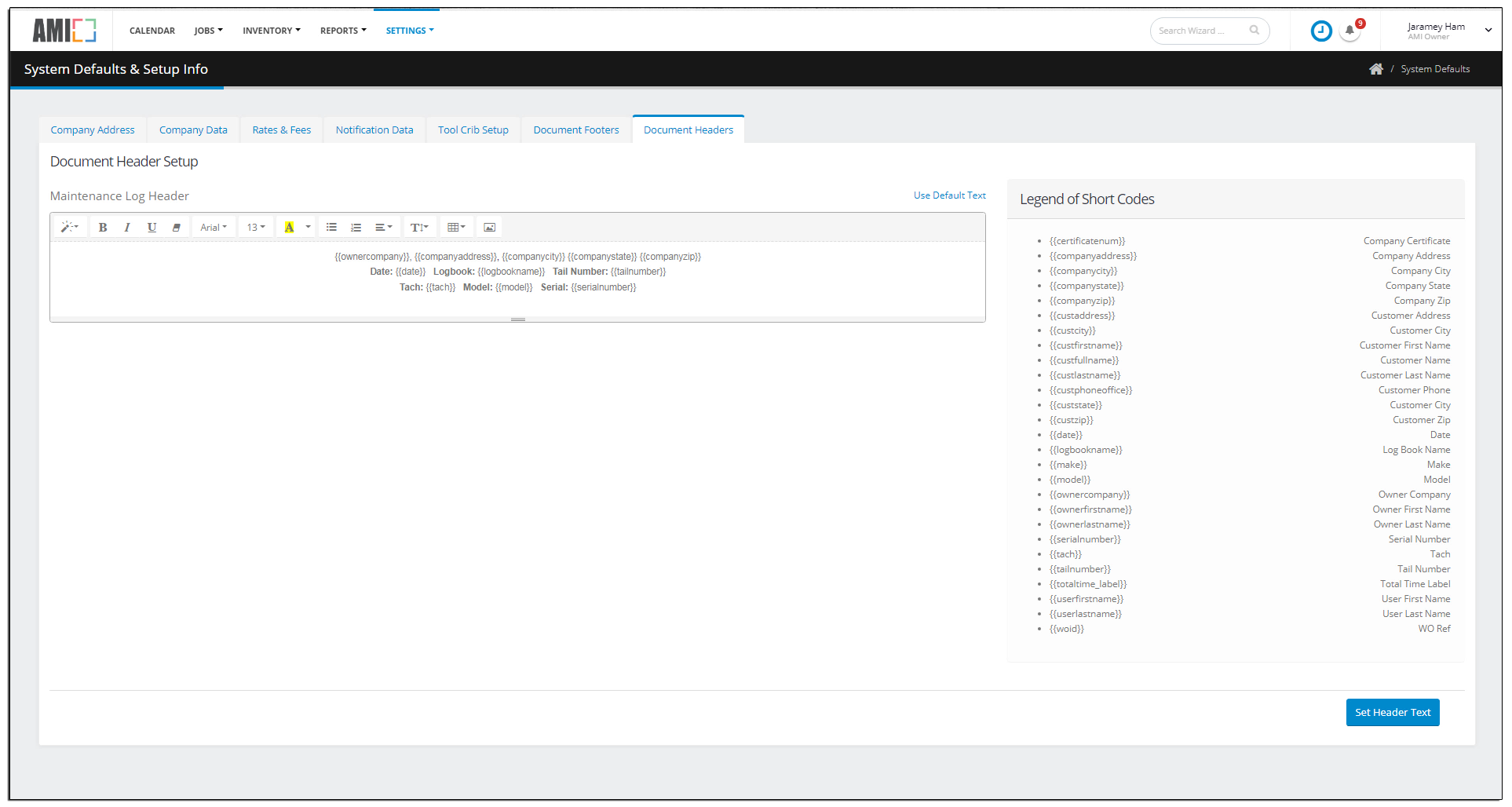
Task: Switch to the Document Footers tab
Action: pos(576,130)
